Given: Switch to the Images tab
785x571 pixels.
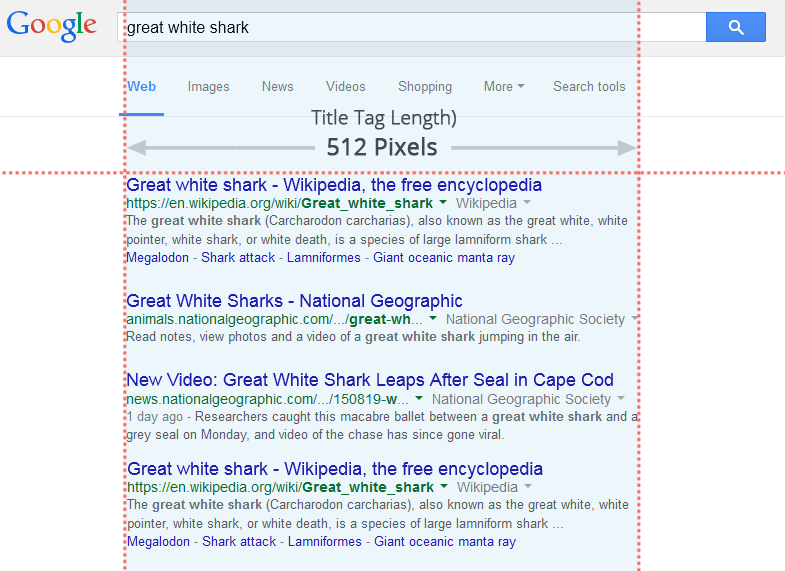Looking at the screenshot, I should coord(208,87).
